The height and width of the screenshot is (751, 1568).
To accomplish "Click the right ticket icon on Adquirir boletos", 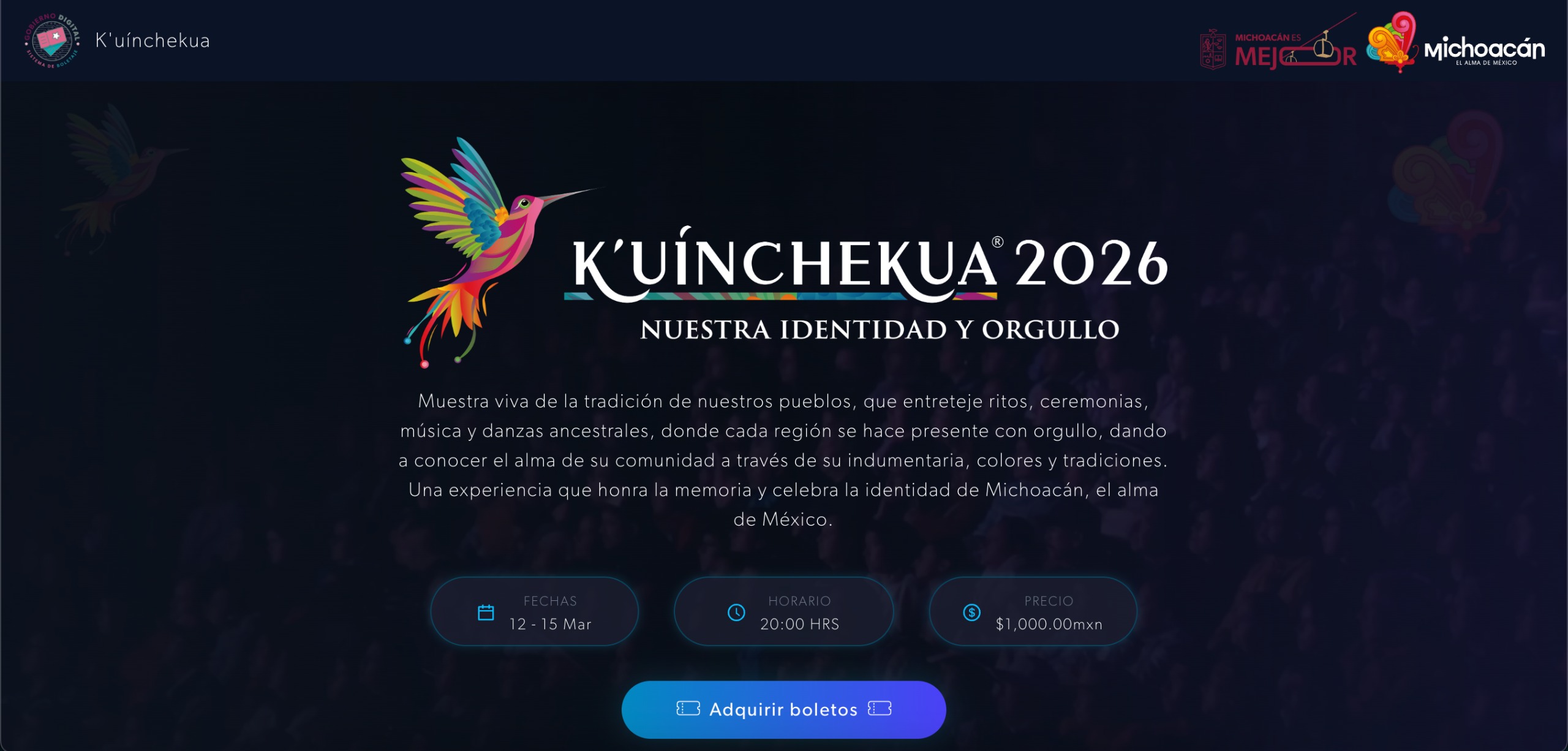I will pos(880,709).
